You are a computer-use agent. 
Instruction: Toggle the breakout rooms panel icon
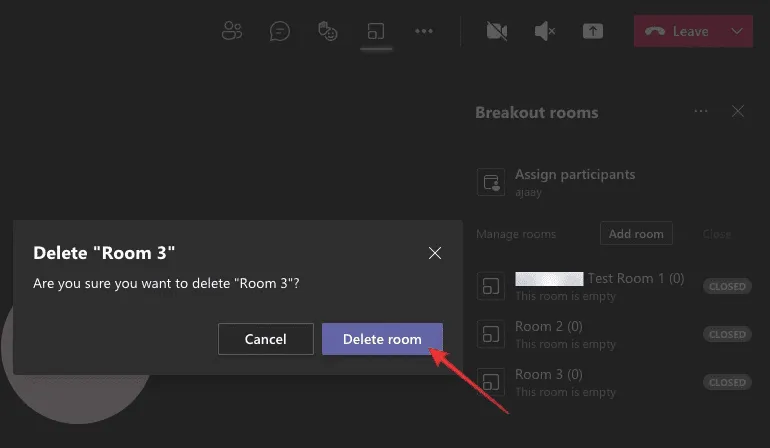coord(376,31)
